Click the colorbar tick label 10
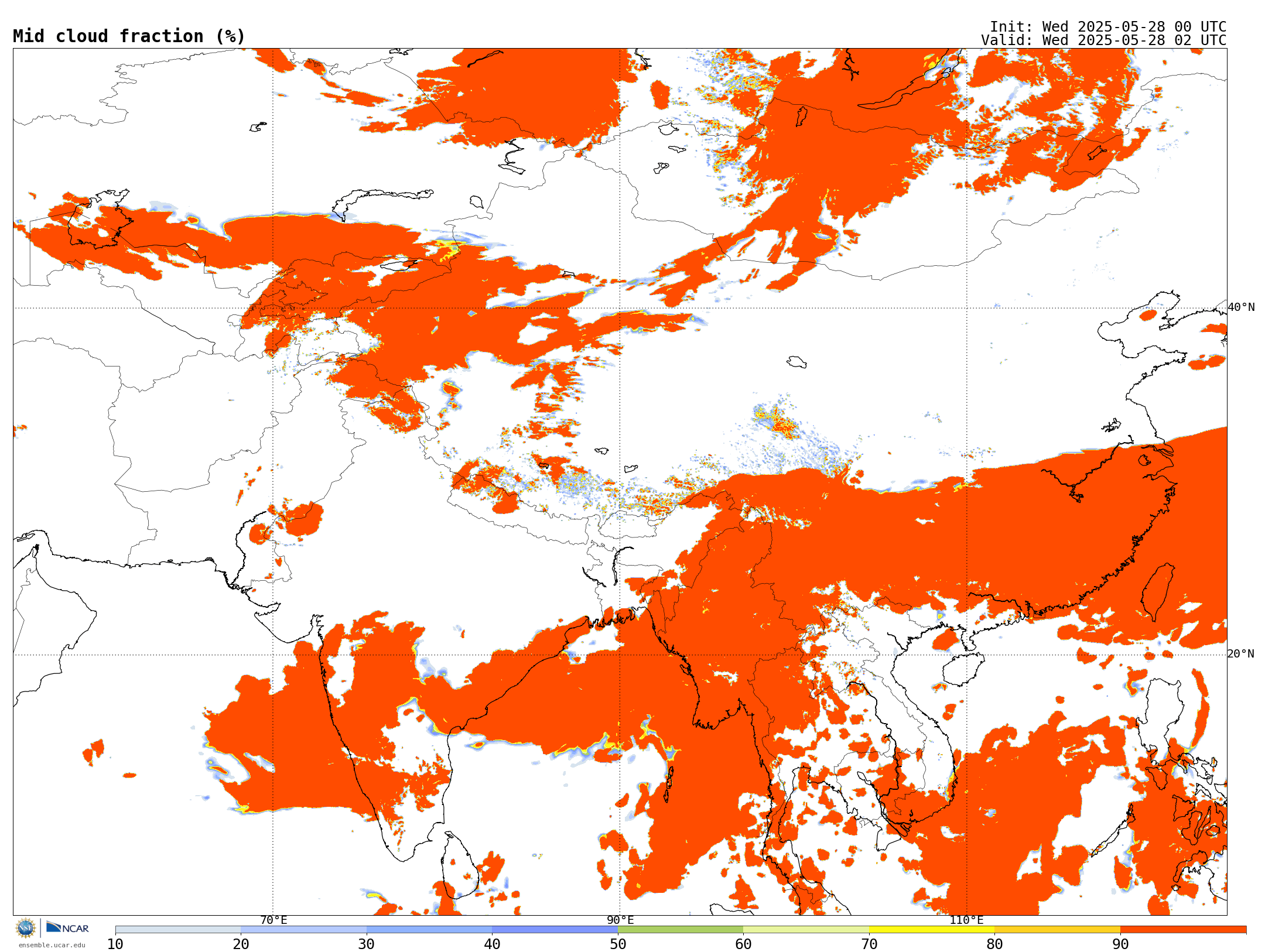The width and height of the screenshot is (1265, 952). tap(115, 944)
